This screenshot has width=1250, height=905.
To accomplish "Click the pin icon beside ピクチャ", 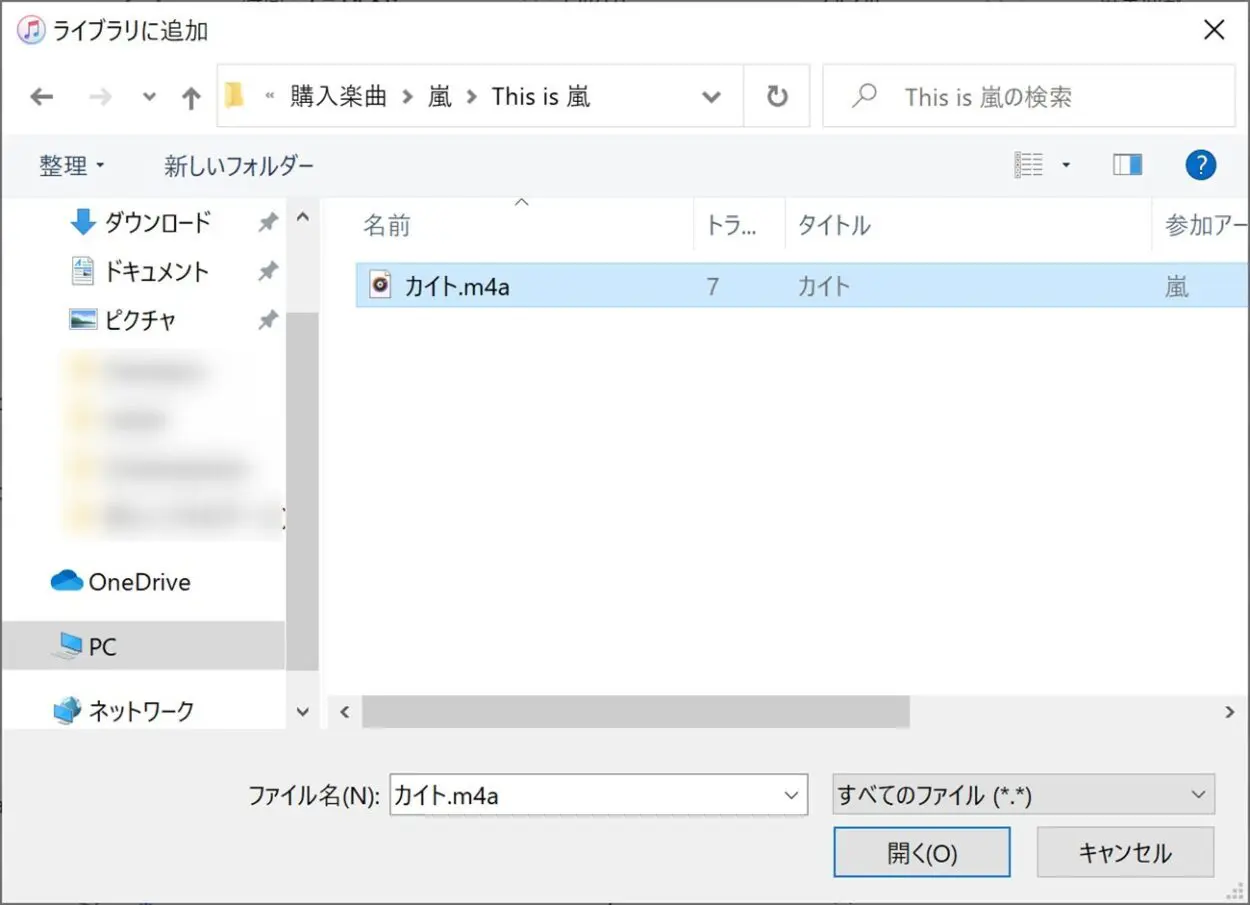I will [x=268, y=320].
